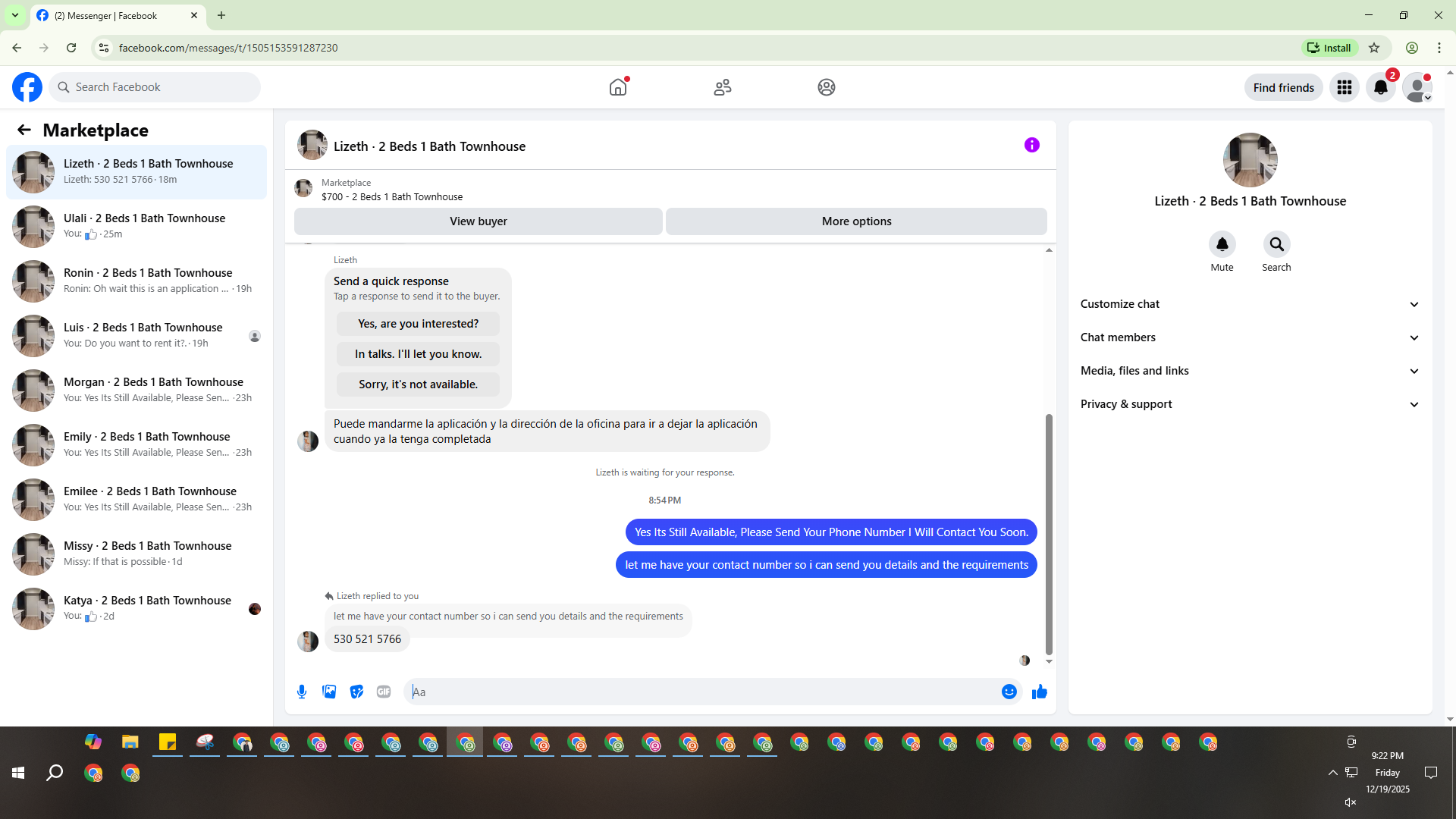Attach a photo with the image icon
1456x819 pixels.
329,692
